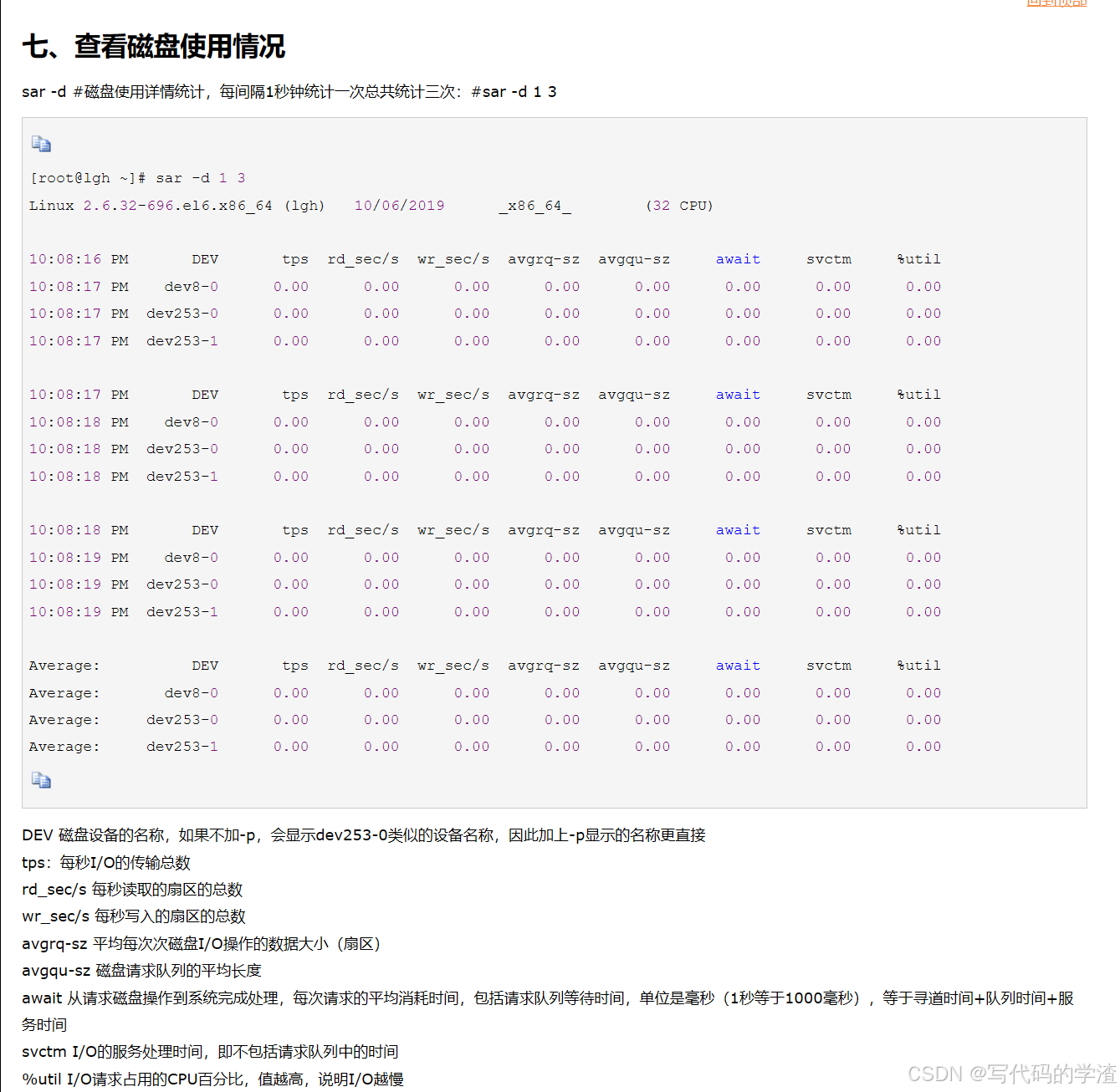Click the (32 CPU) text
1120x1092 pixels.
coord(679,206)
